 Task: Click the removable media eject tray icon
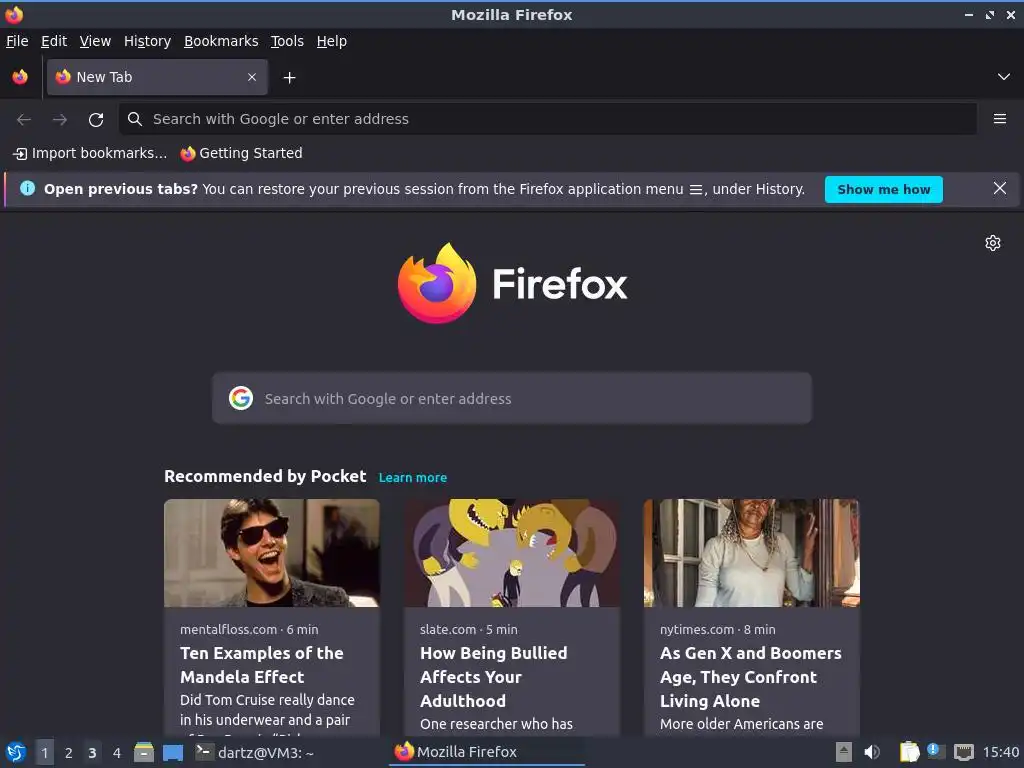[x=844, y=752]
